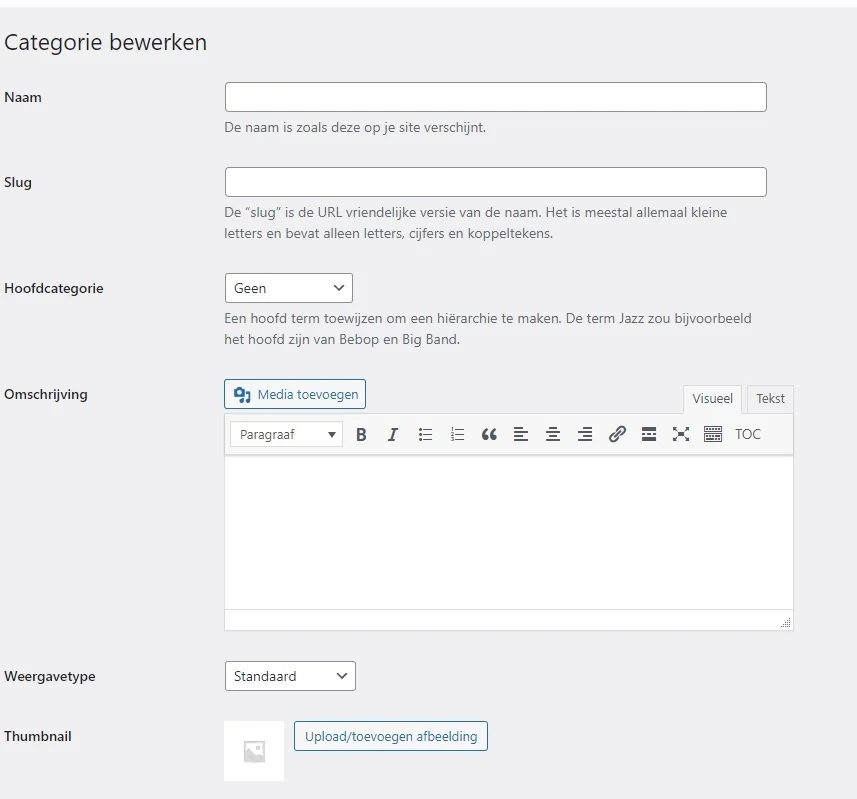Toggle bold formatting in editor
This screenshot has width=857, height=799.
(361, 434)
